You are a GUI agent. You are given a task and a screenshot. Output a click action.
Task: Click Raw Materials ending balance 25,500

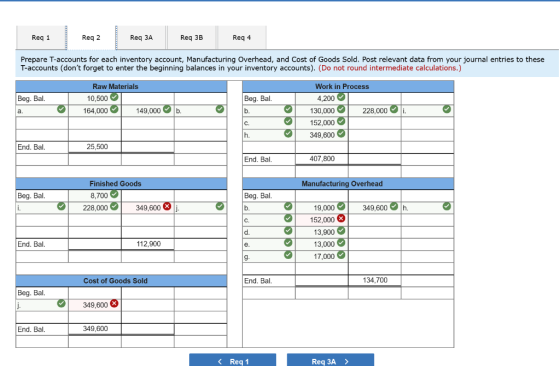[95, 147]
